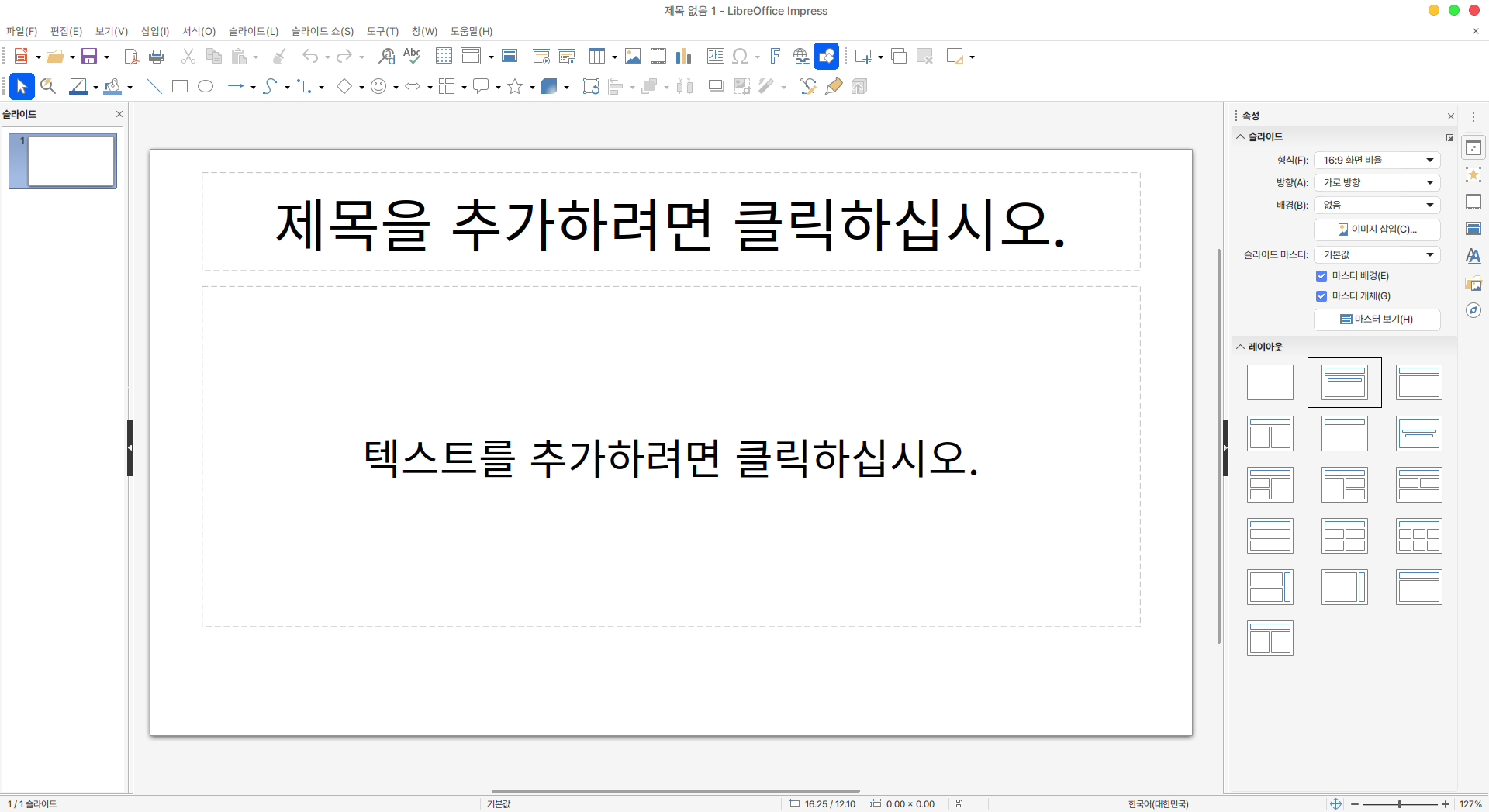1489x812 pixels.
Task: Select the Ellipse drawing tool
Action: 206,86
